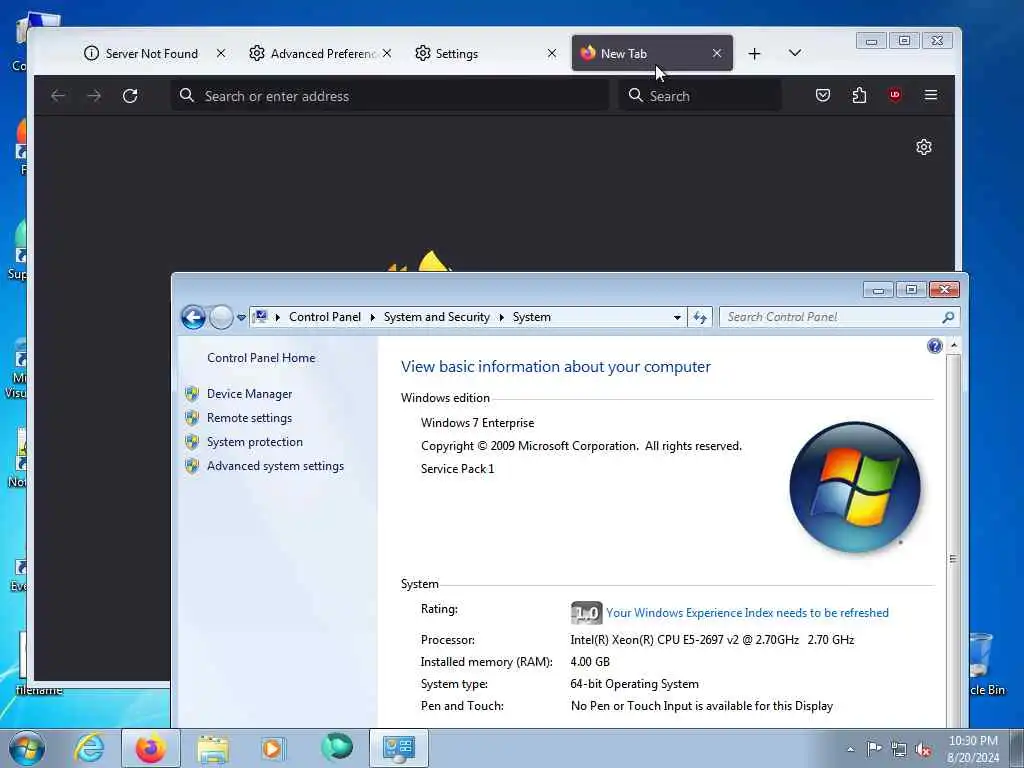Image resolution: width=1024 pixels, height=768 pixels.
Task: Click the System and Security breadcrumb
Action: point(436,317)
